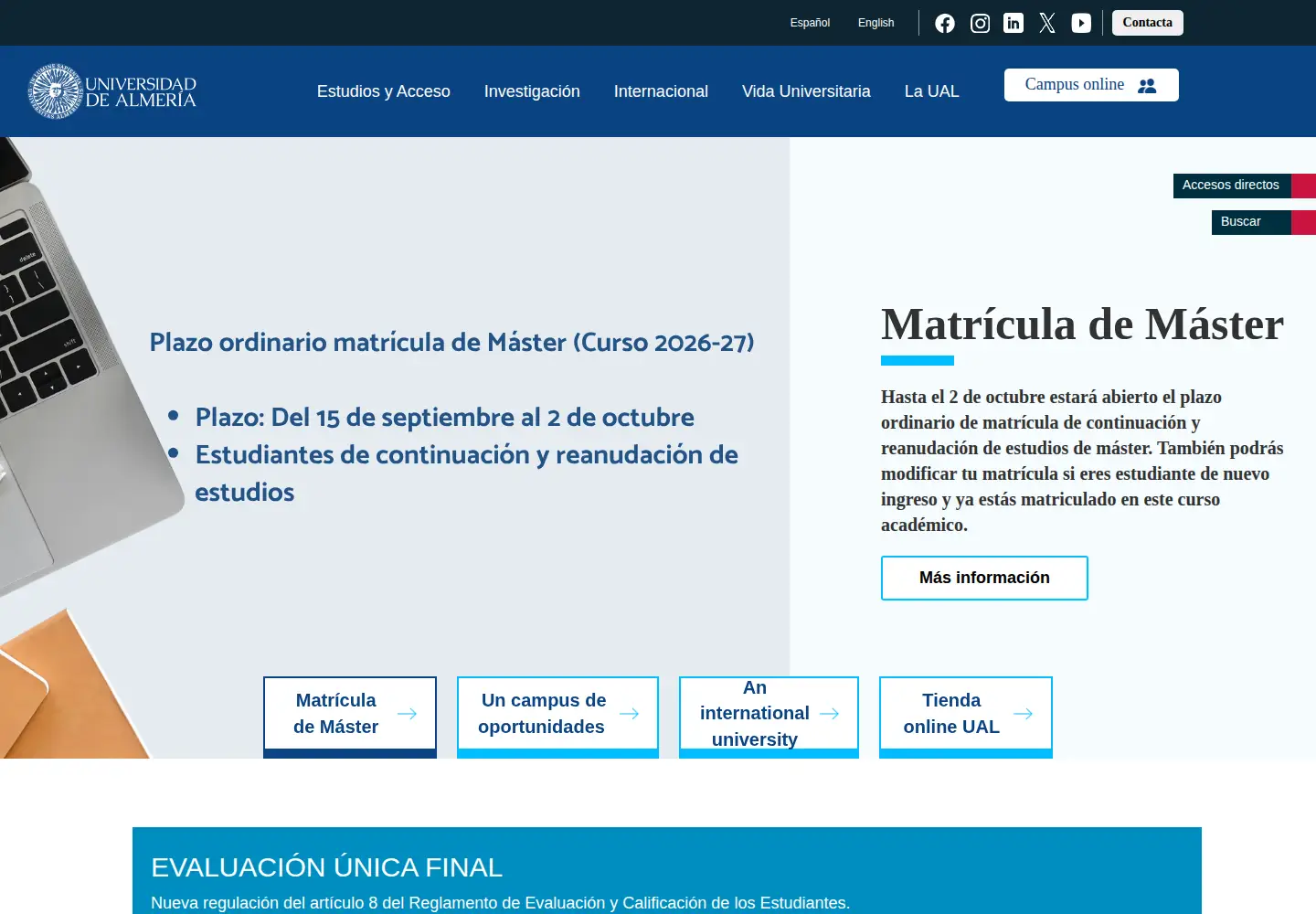Select the Un campus de oportunidades card
1316x914 pixels.
click(557, 717)
